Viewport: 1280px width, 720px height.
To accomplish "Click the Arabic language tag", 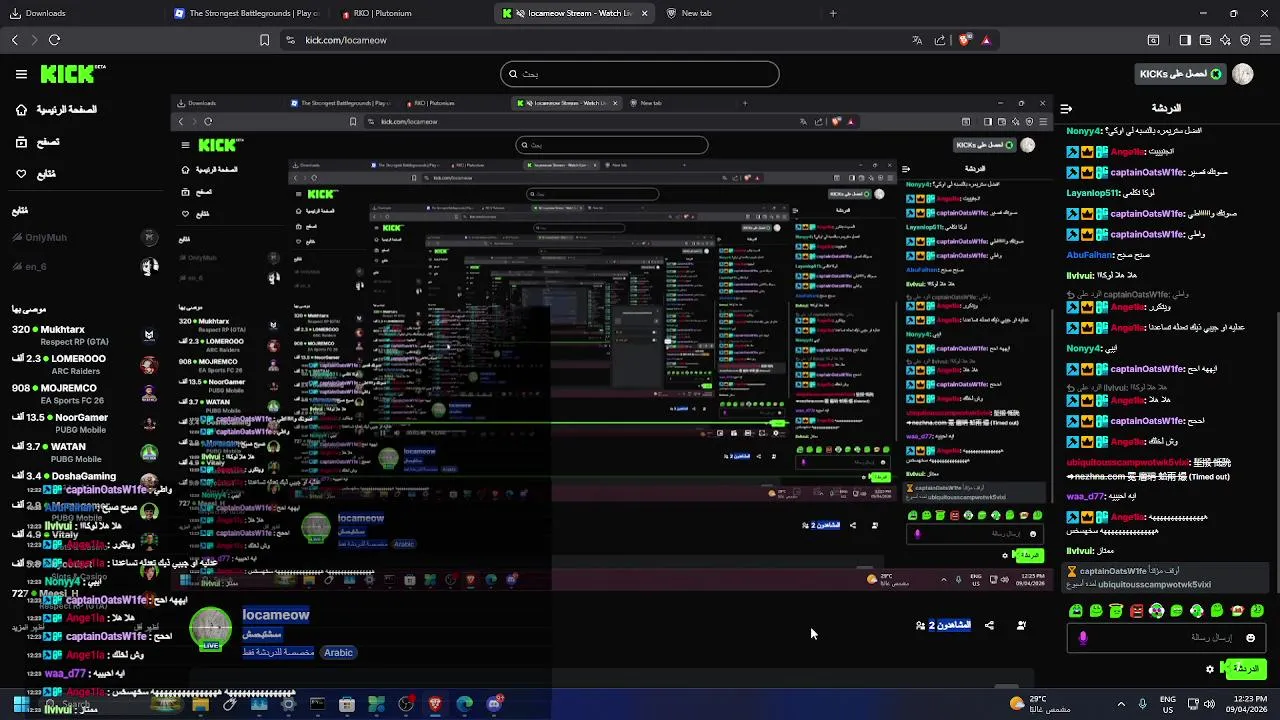I will pyautogui.click(x=338, y=652).
